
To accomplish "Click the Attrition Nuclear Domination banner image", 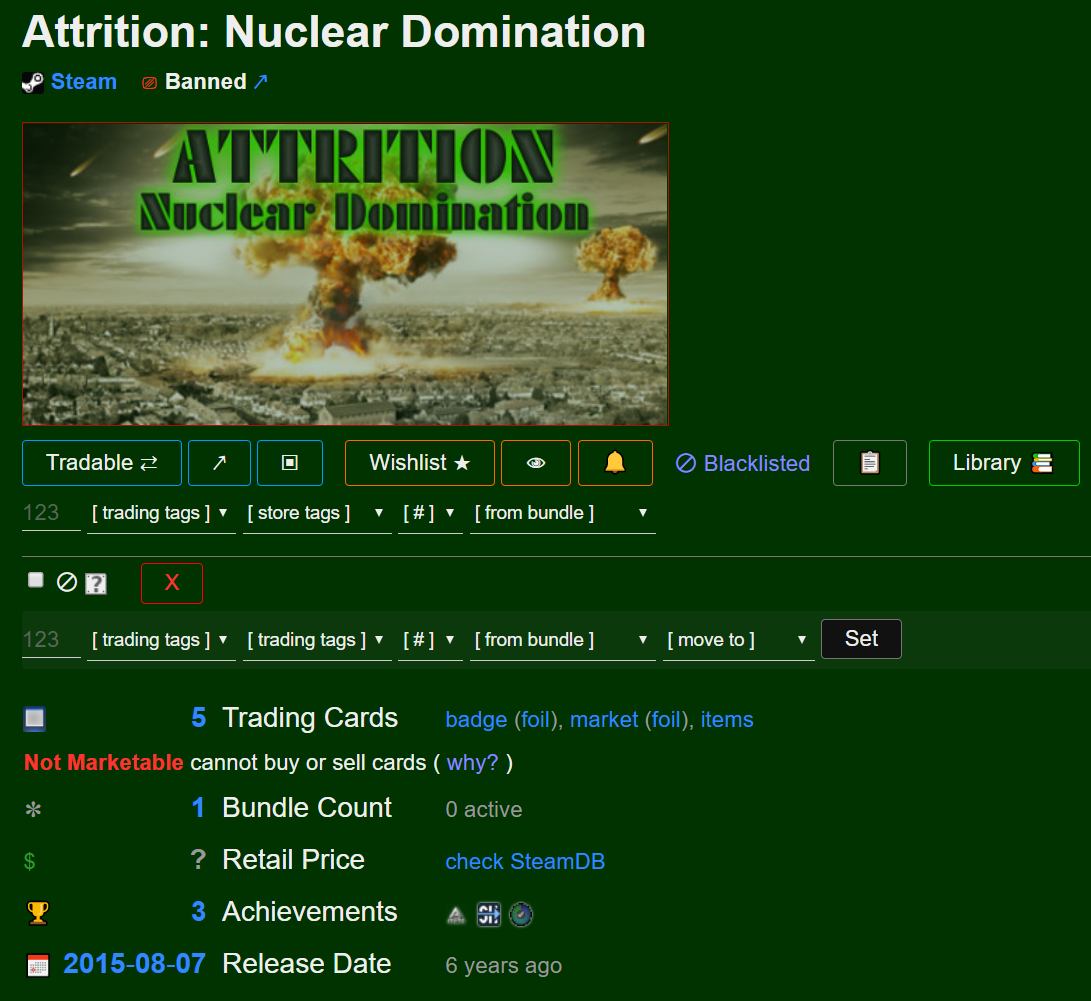I will [x=345, y=274].
